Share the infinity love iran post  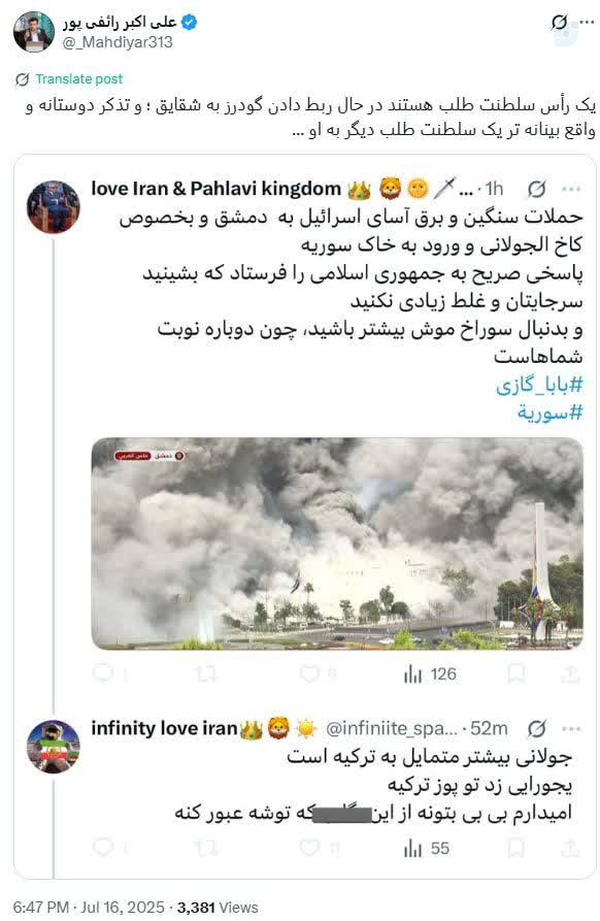(570, 848)
